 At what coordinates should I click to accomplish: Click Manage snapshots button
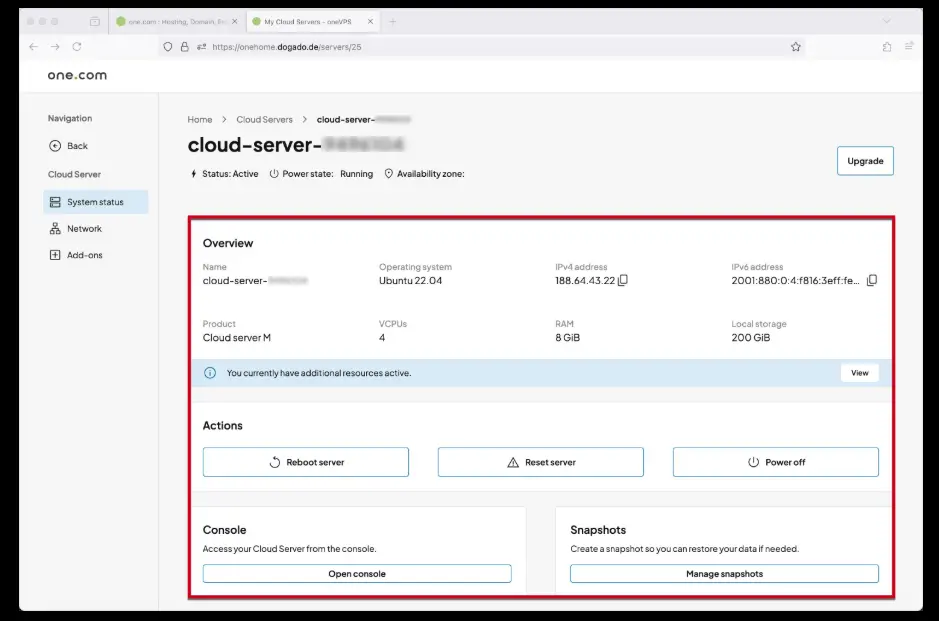tap(724, 574)
